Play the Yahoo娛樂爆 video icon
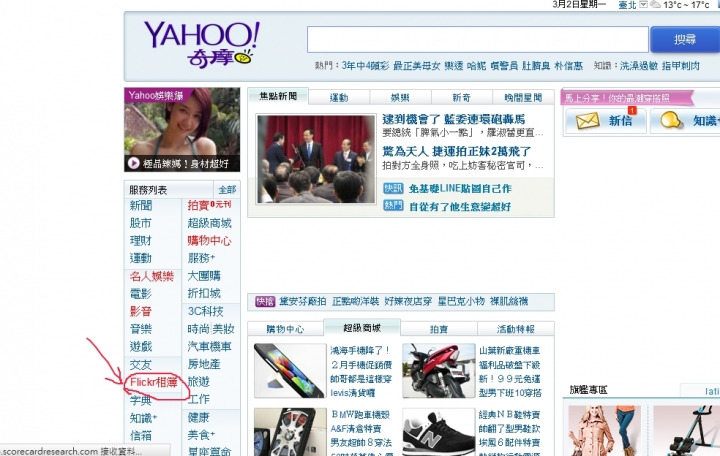Viewport: 720px width, 456px height. pos(134,163)
